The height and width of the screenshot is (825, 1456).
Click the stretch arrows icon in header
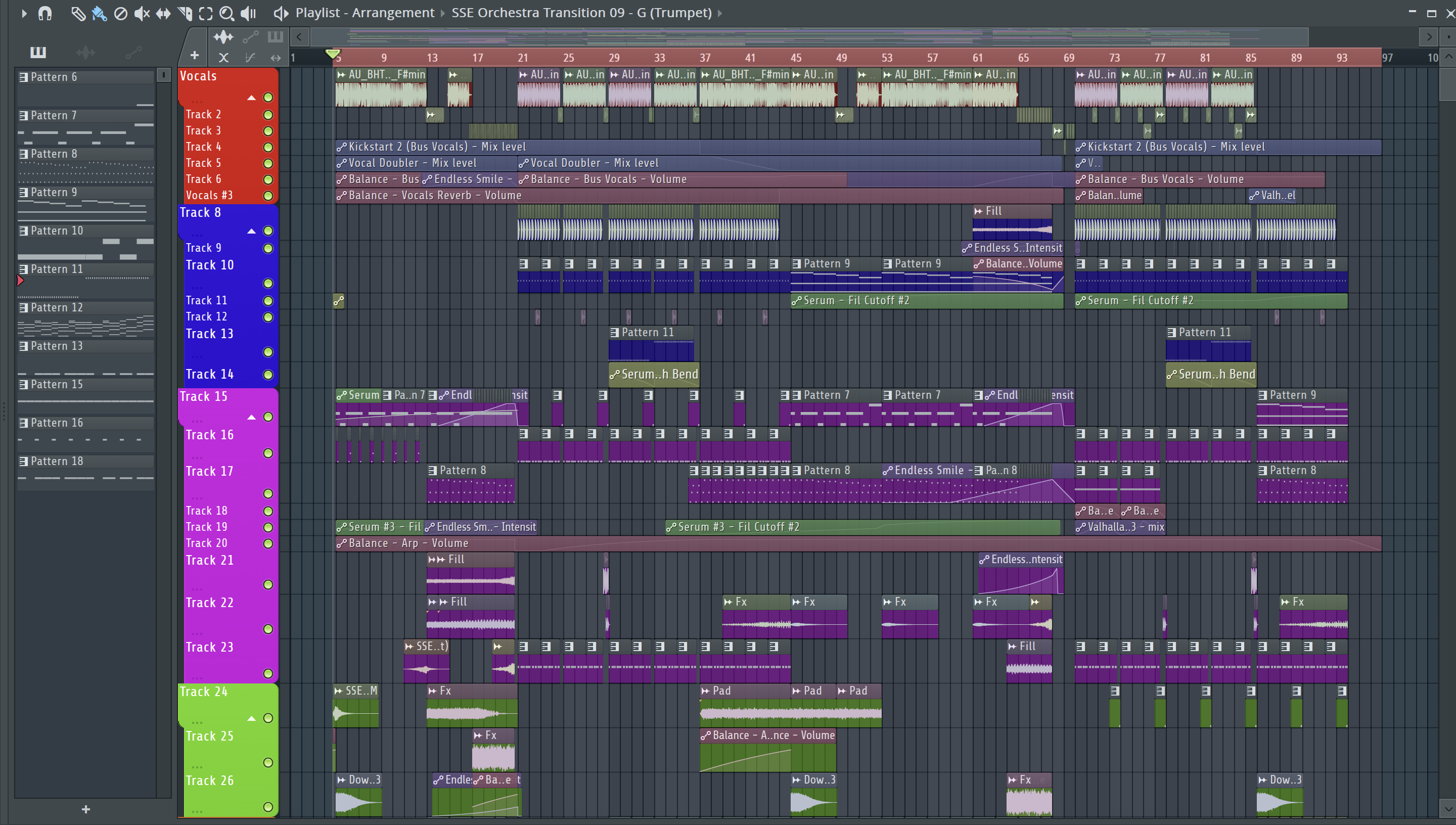[276, 58]
